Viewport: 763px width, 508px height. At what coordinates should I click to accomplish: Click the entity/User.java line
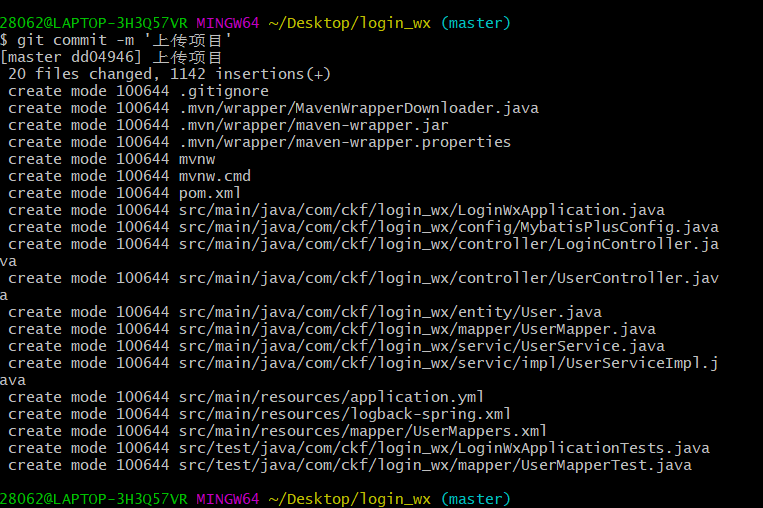coord(305,312)
